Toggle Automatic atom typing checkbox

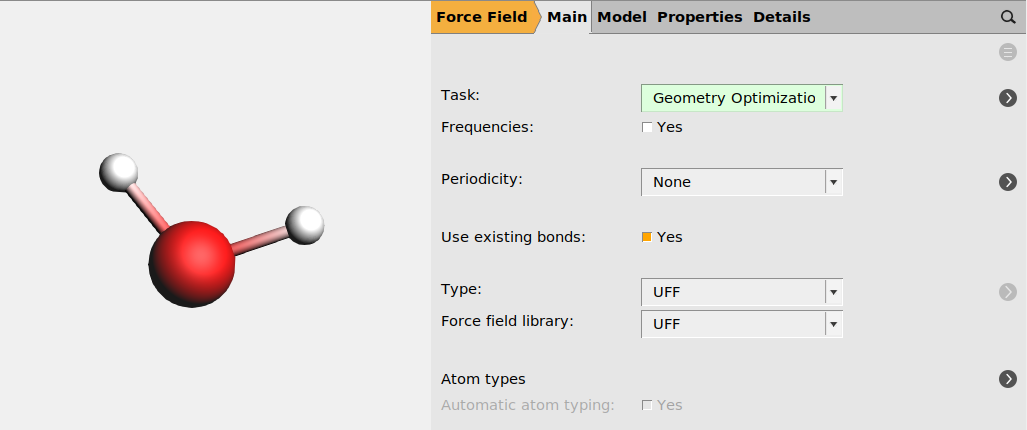click(647, 405)
